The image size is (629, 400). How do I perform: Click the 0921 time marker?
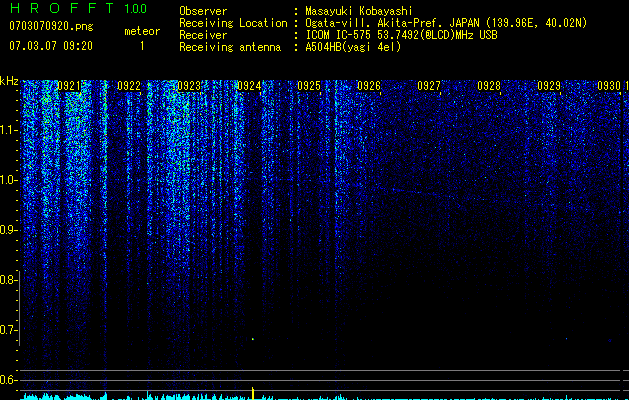(x=69, y=86)
